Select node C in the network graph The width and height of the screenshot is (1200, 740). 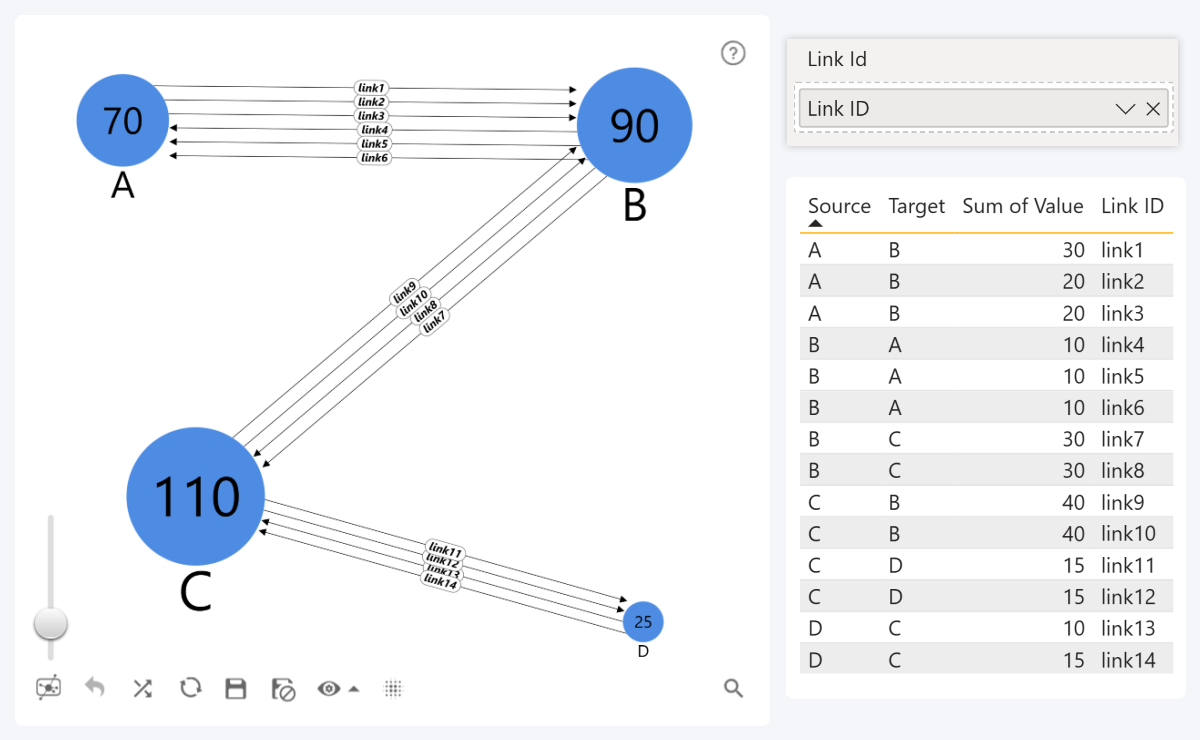coord(194,495)
